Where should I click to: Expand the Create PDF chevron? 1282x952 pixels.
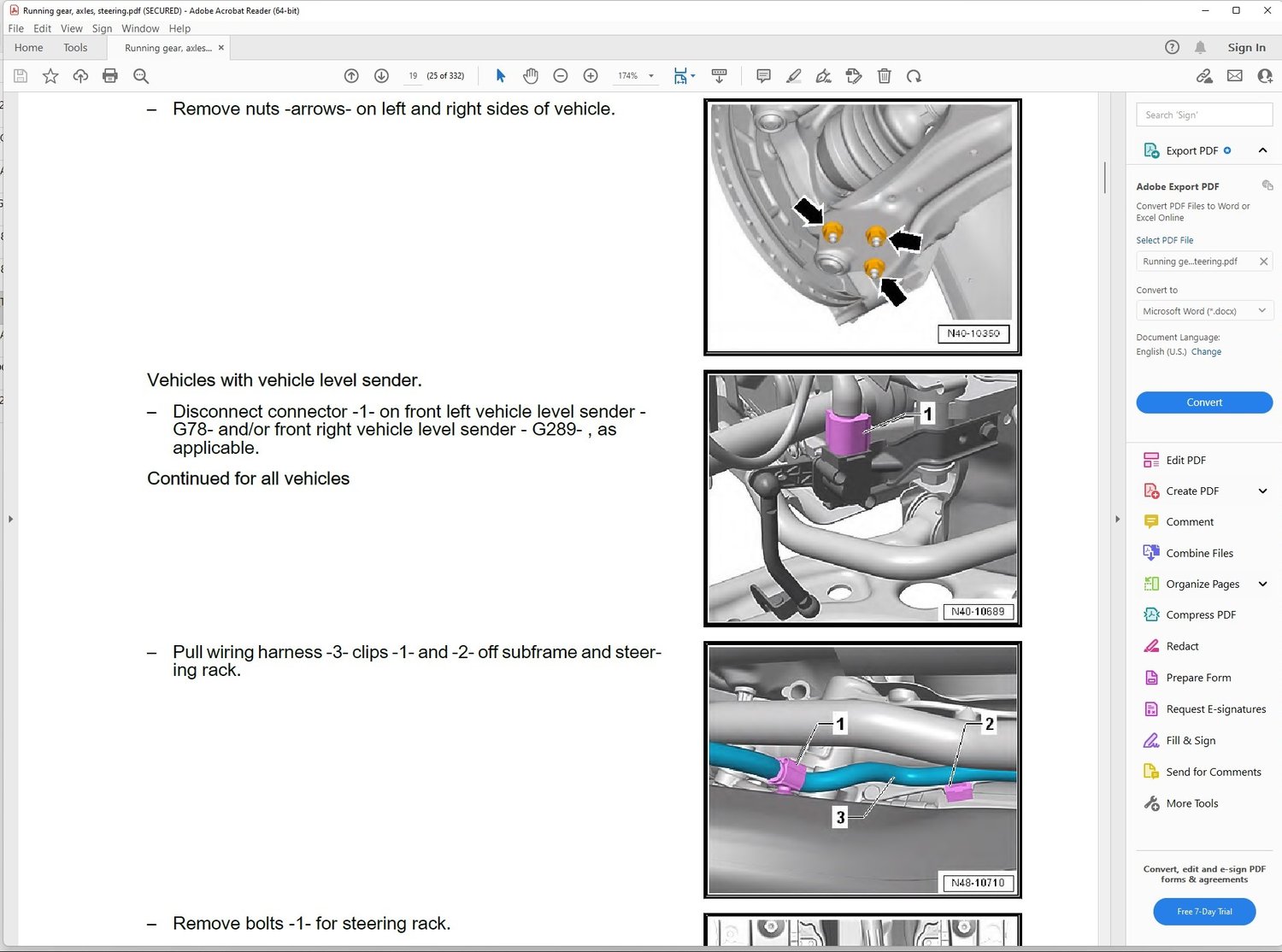[1262, 491]
